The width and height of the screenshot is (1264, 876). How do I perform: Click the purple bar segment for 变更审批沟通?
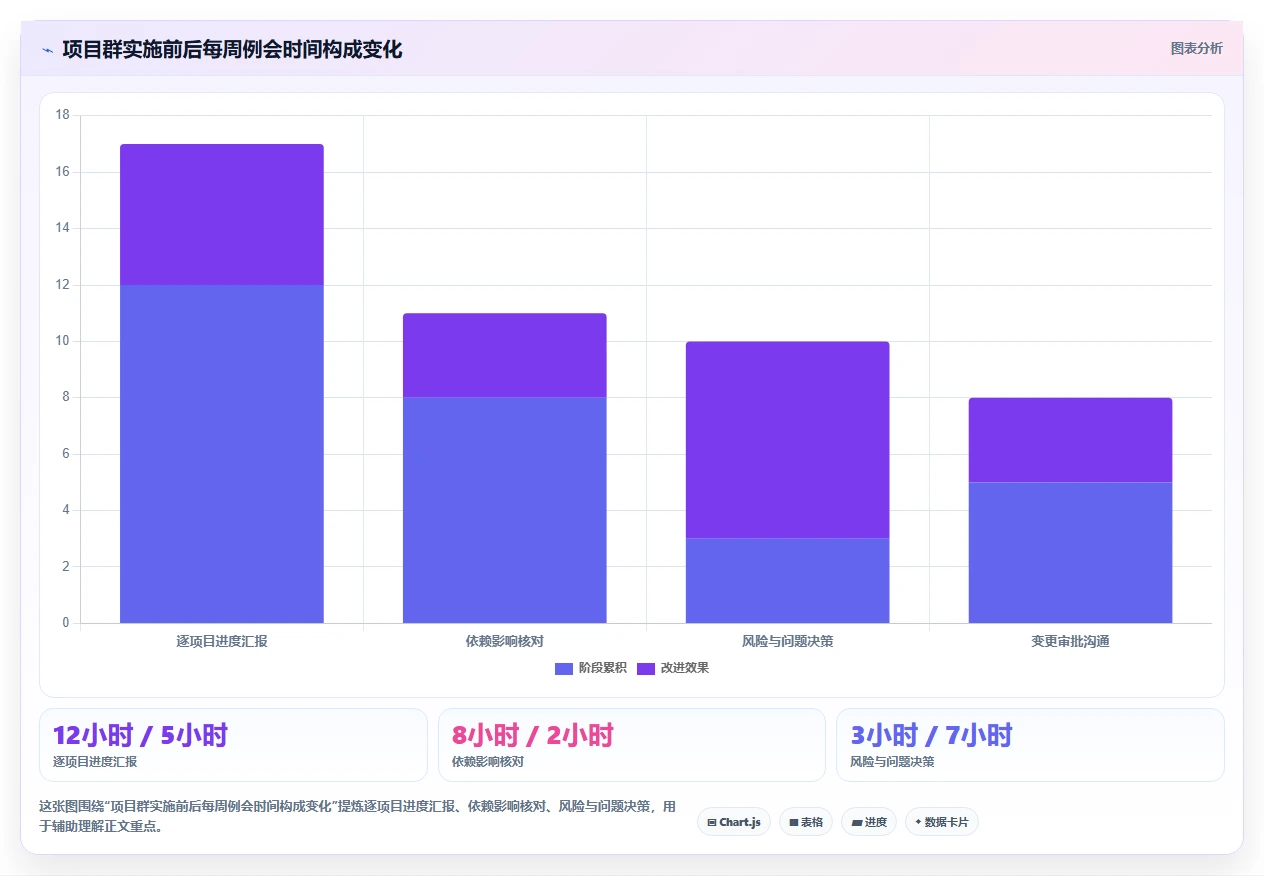(x=1070, y=440)
